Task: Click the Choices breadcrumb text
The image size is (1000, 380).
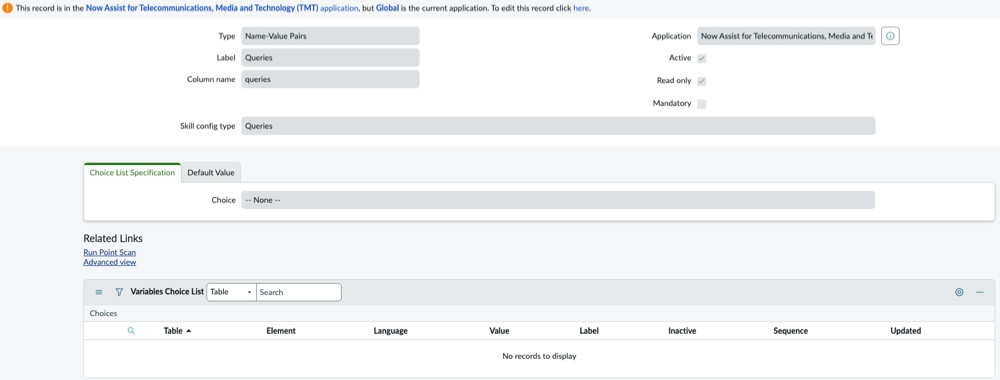Action: point(103,313)
